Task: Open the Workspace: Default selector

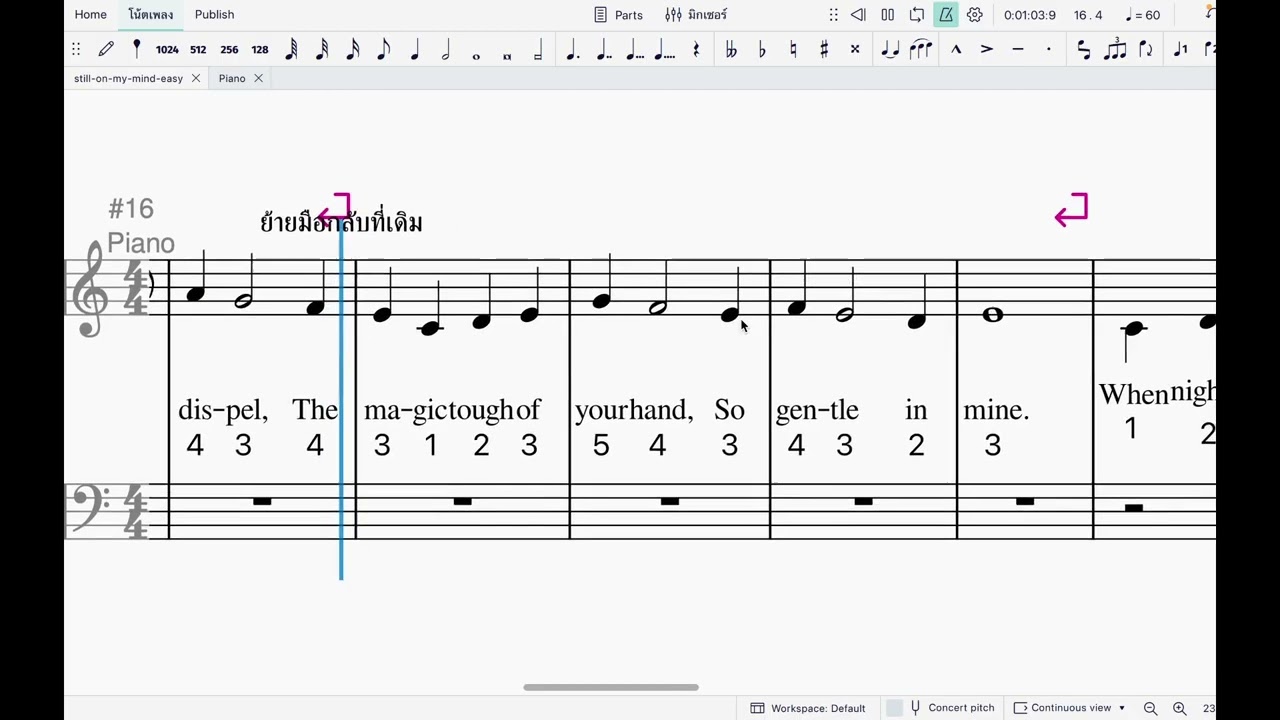Action: click(808, 708)
